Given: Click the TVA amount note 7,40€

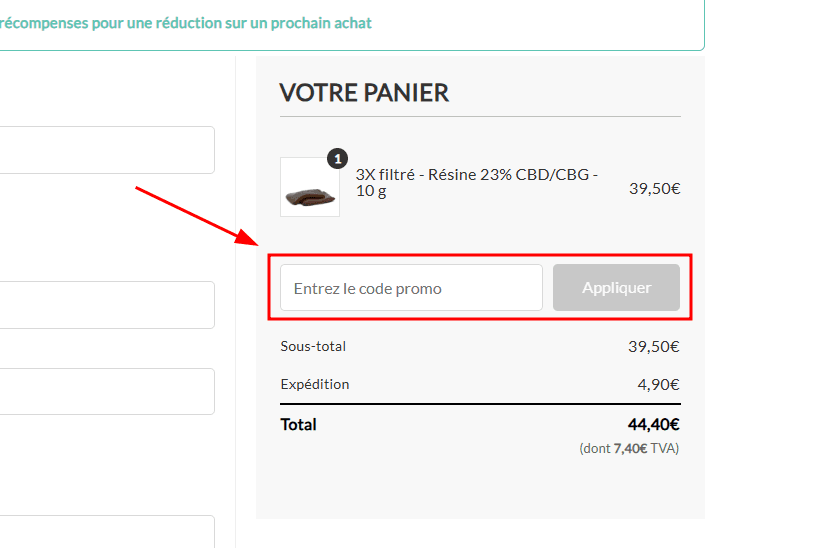Looking at the screenshot, I should tap(630, 449).
